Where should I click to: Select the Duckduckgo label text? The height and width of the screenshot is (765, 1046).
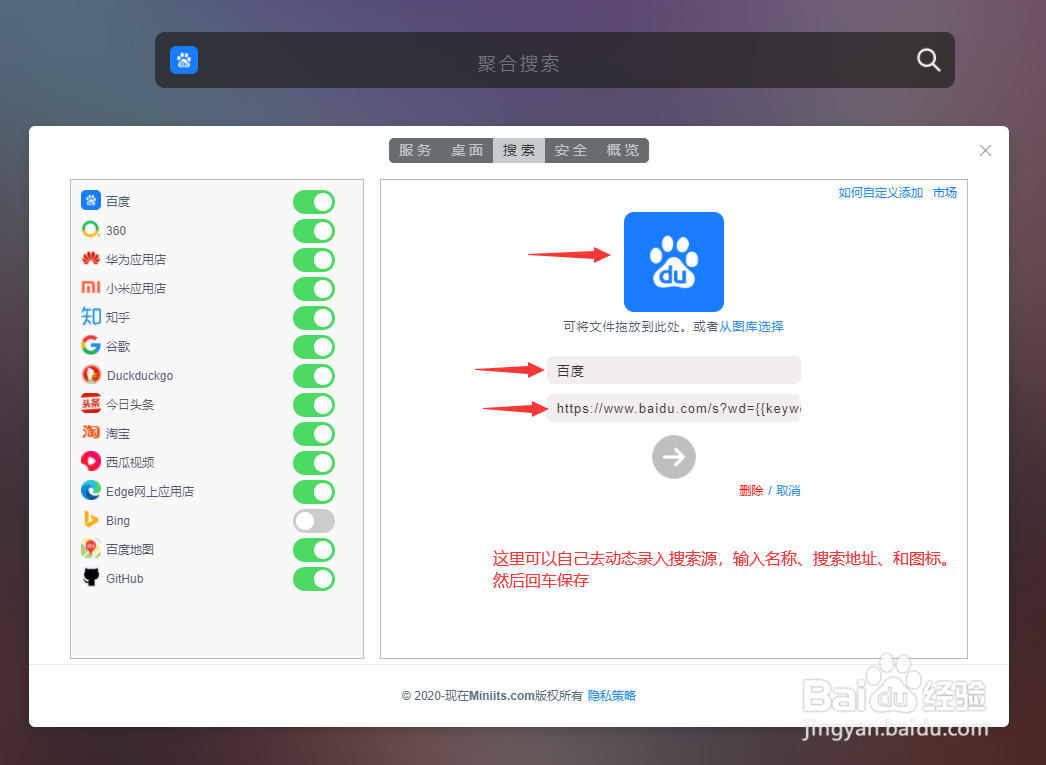click(140, 375)
